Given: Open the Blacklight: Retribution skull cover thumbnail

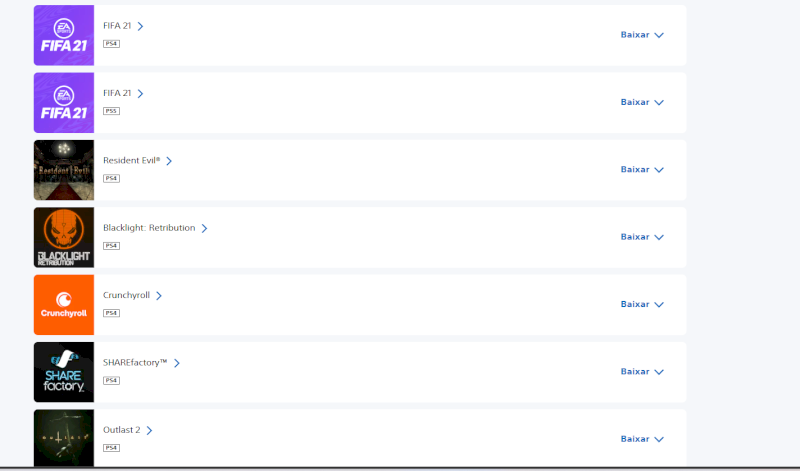Looking at the screenshot, I should pos(64,237).
